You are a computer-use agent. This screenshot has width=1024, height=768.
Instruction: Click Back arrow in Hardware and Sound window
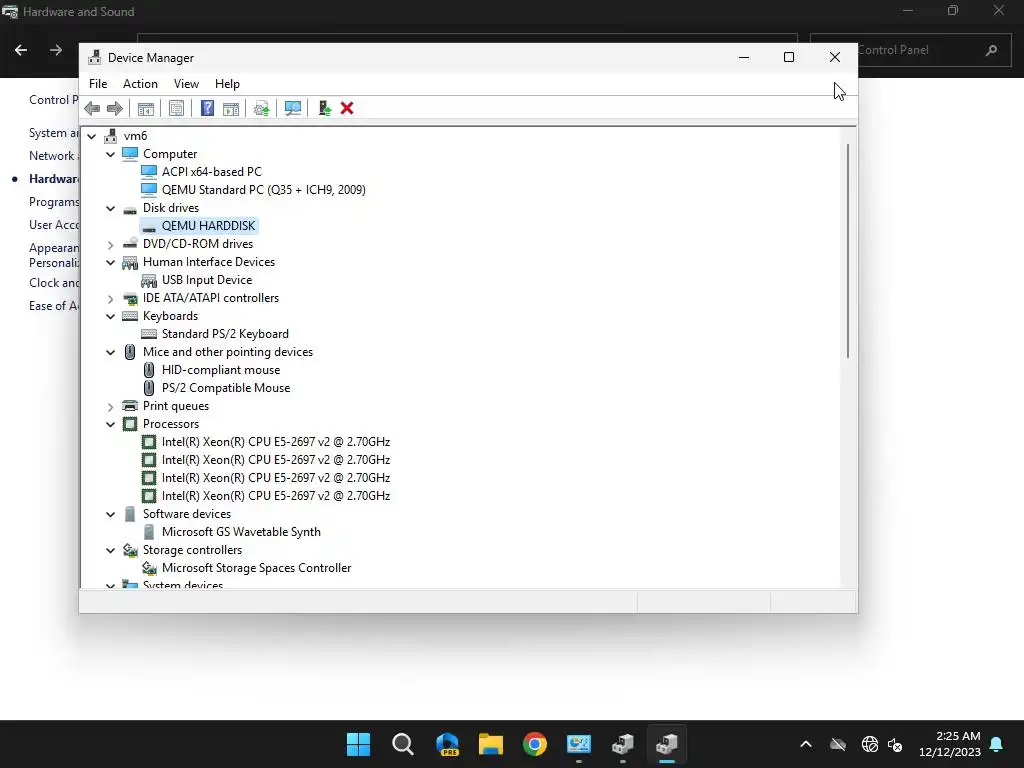point(21,50)
